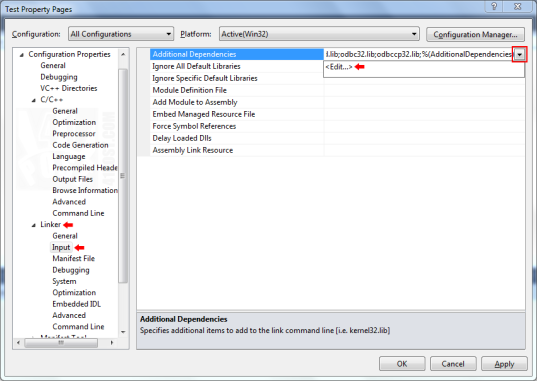Collapse the Linker tree node
Viewport: 537px width, 381px height.
34,225
